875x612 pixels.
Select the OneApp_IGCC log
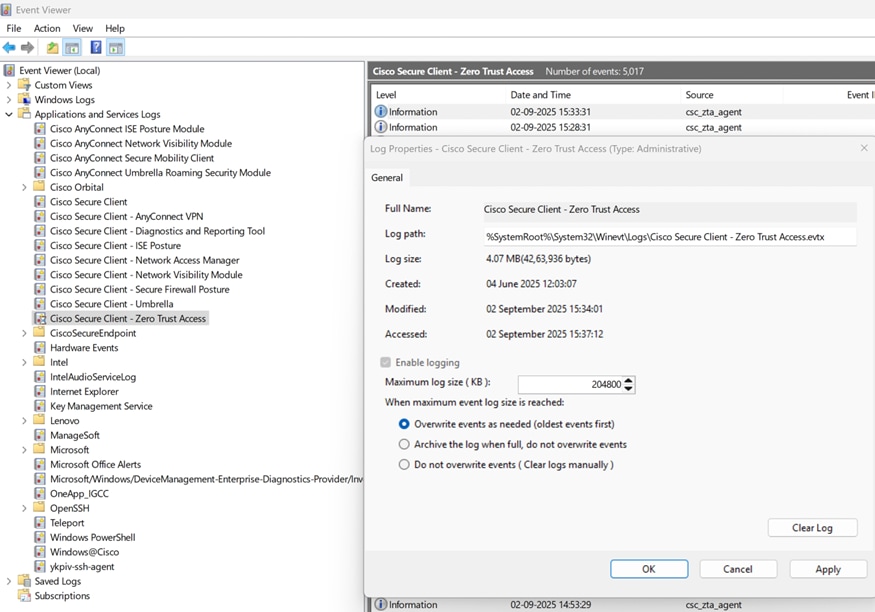tap(79, 494)
